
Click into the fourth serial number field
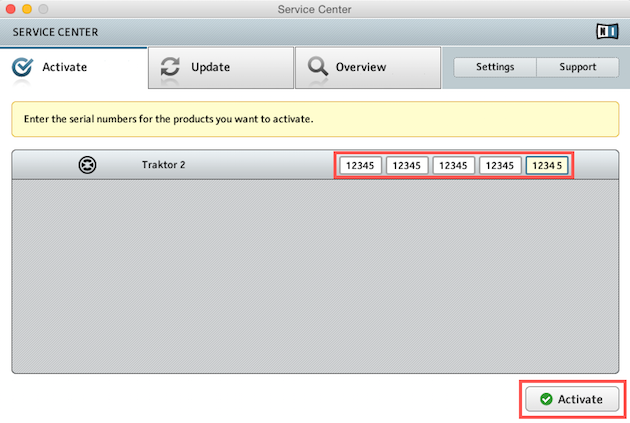501,165
